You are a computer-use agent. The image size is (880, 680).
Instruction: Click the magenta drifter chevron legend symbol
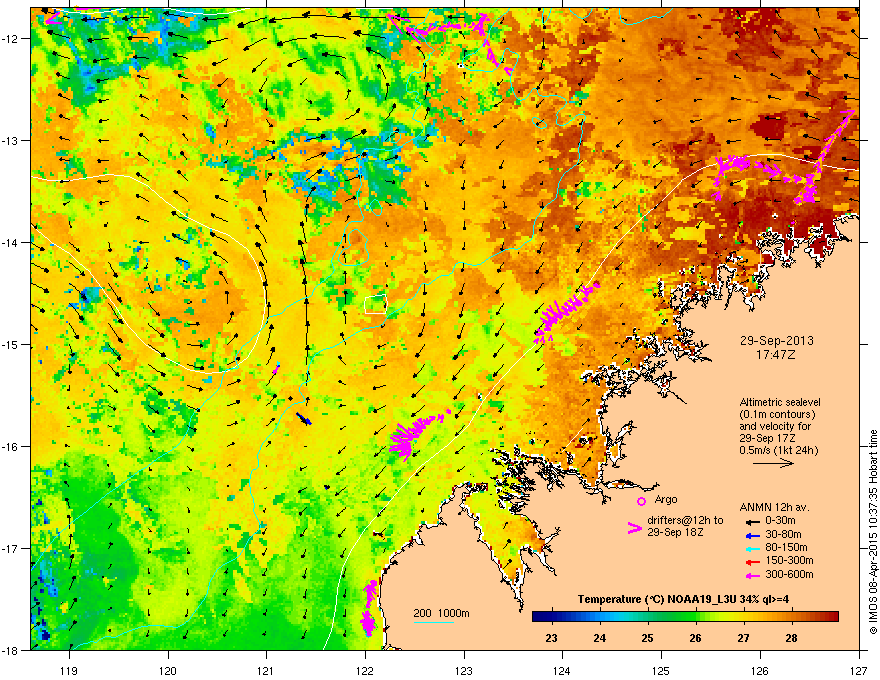click(634, 527)
